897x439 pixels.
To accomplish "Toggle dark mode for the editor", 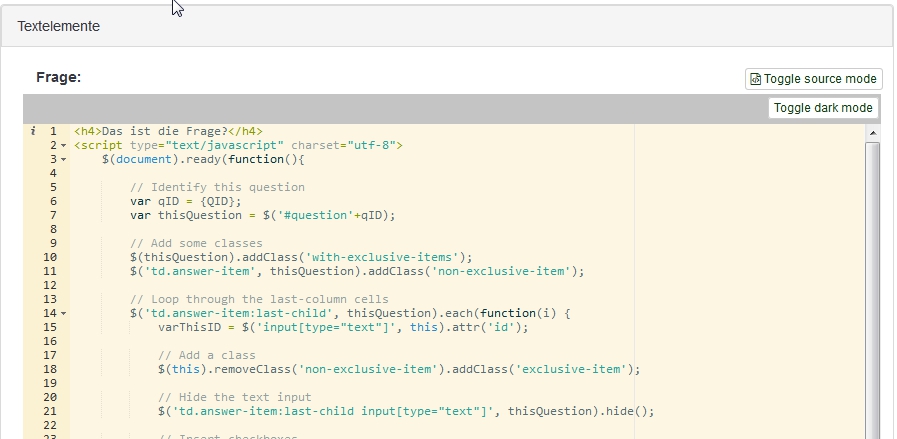I will point(823,108).
